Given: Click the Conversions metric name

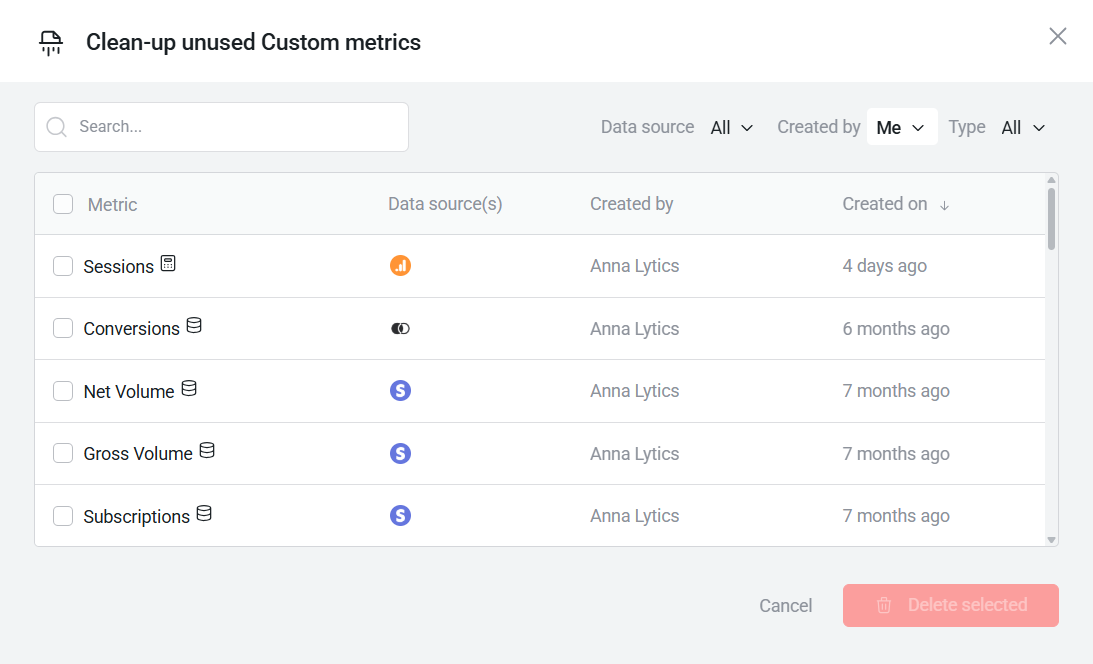Looking at the screenshot, I should [x=132, y=329].
